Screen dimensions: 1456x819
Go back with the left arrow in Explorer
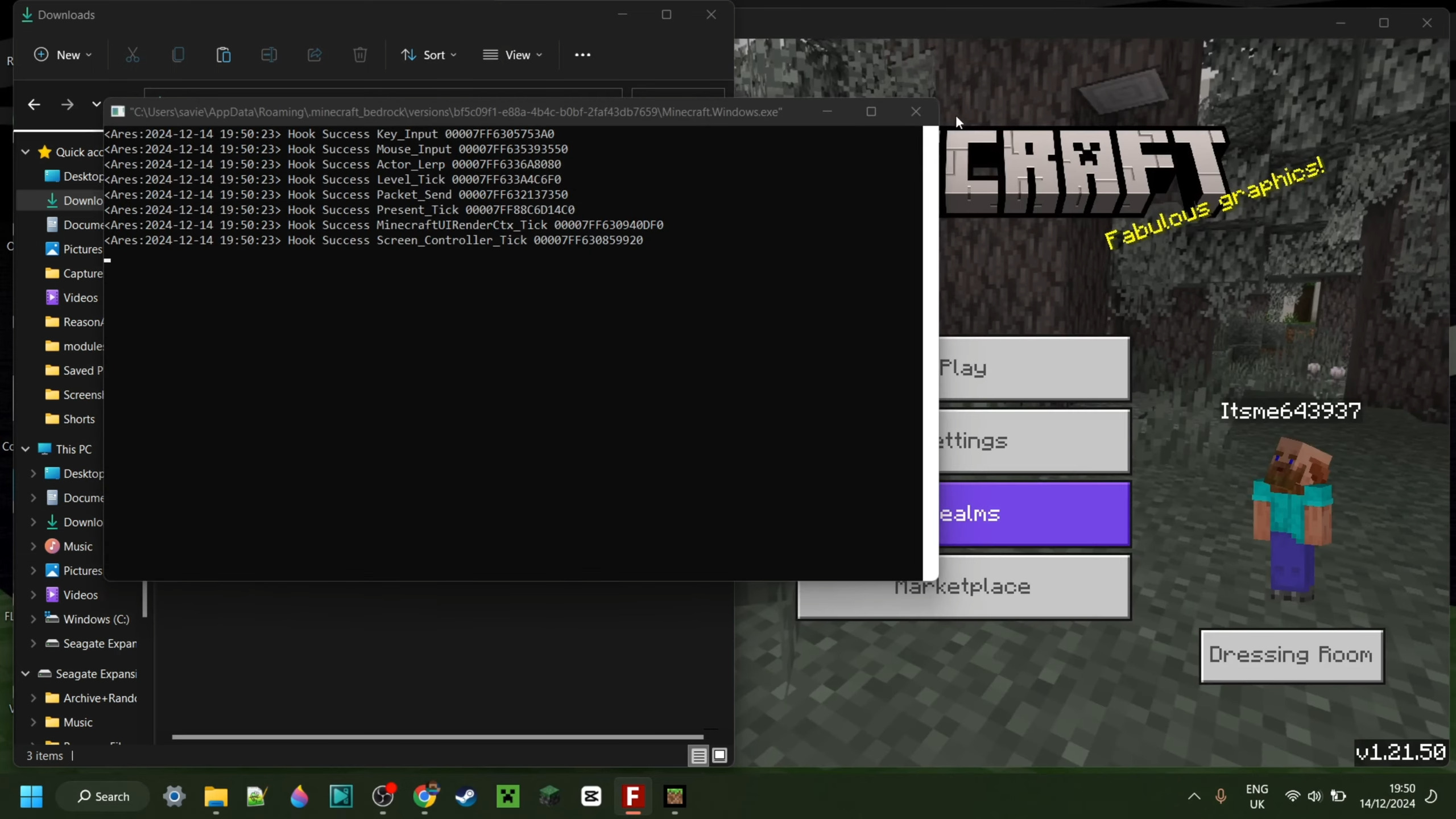(34, 104)
